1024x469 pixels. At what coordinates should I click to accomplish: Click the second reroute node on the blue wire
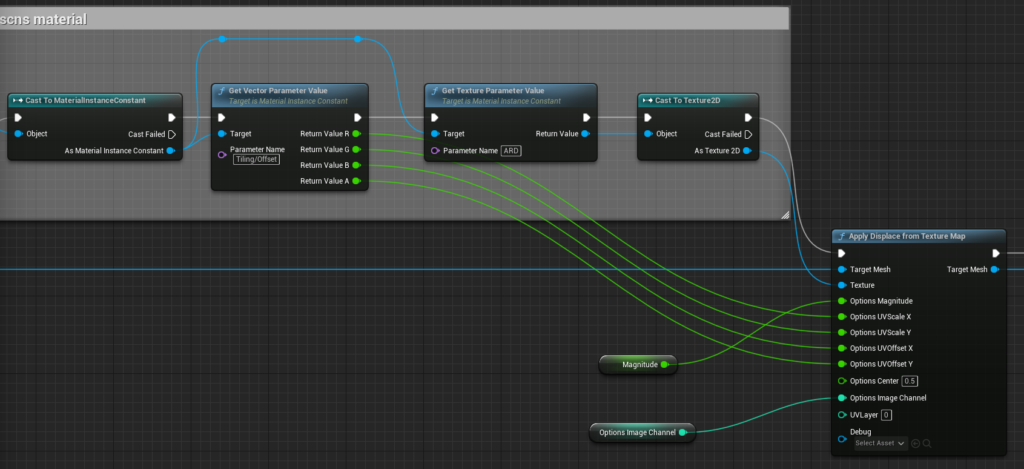[x=358, y=39]
